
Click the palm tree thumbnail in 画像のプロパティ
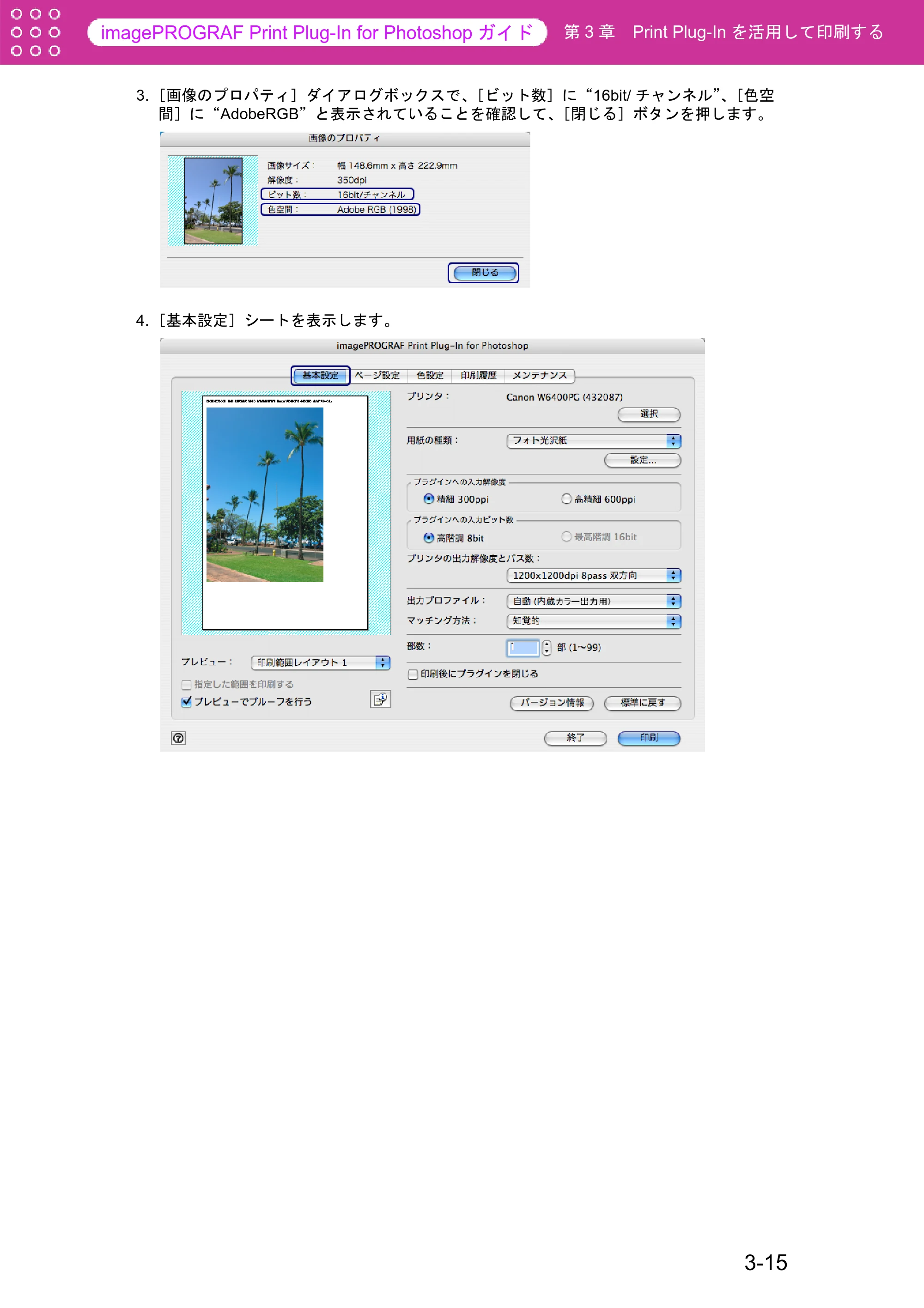(213, 201)
